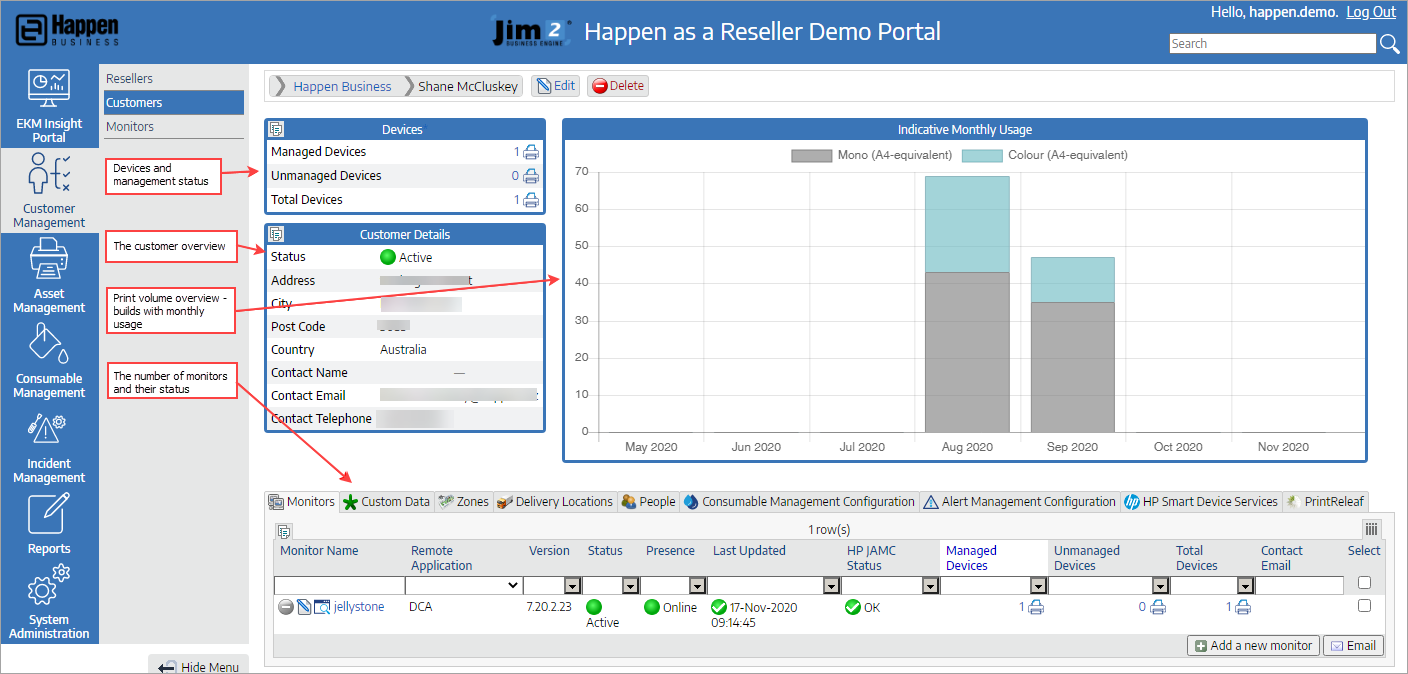Switch to the Custom Data tab
Viewport: 1408px width, 674px height.
pos(386,501)
